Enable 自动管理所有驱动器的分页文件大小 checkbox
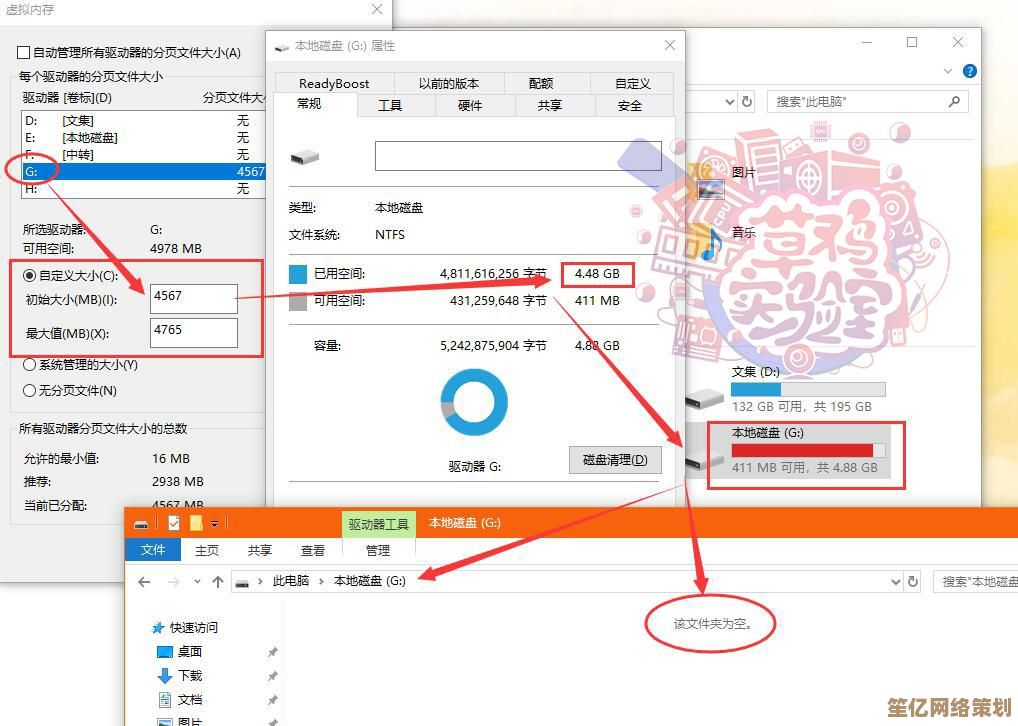 click(24, 52)
